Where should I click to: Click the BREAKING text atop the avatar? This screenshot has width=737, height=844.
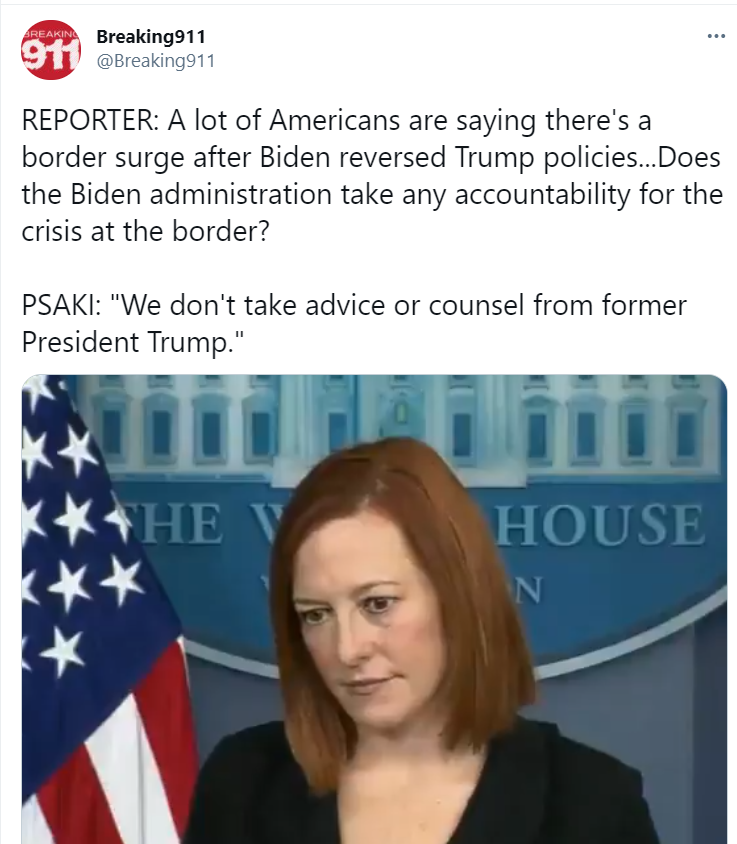tap(52, 33)
